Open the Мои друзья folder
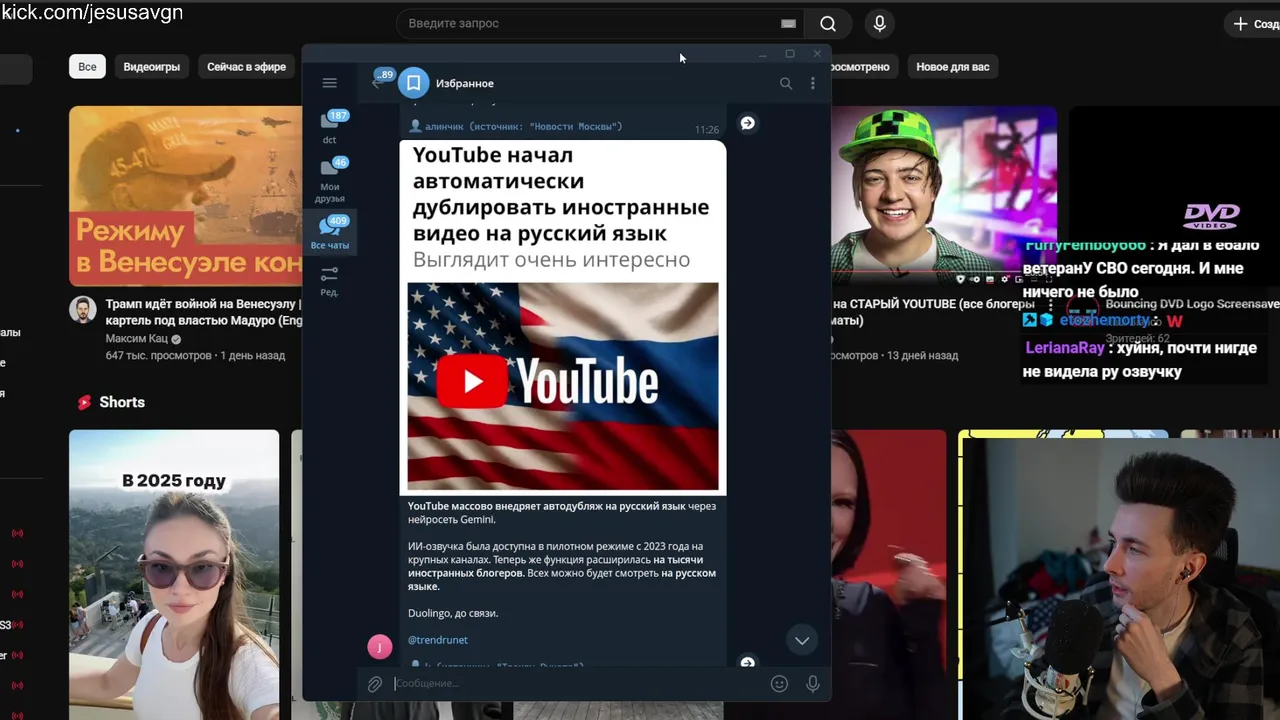Image resolution: width=1280 pixels, height=720 pixels. point(330,180)
